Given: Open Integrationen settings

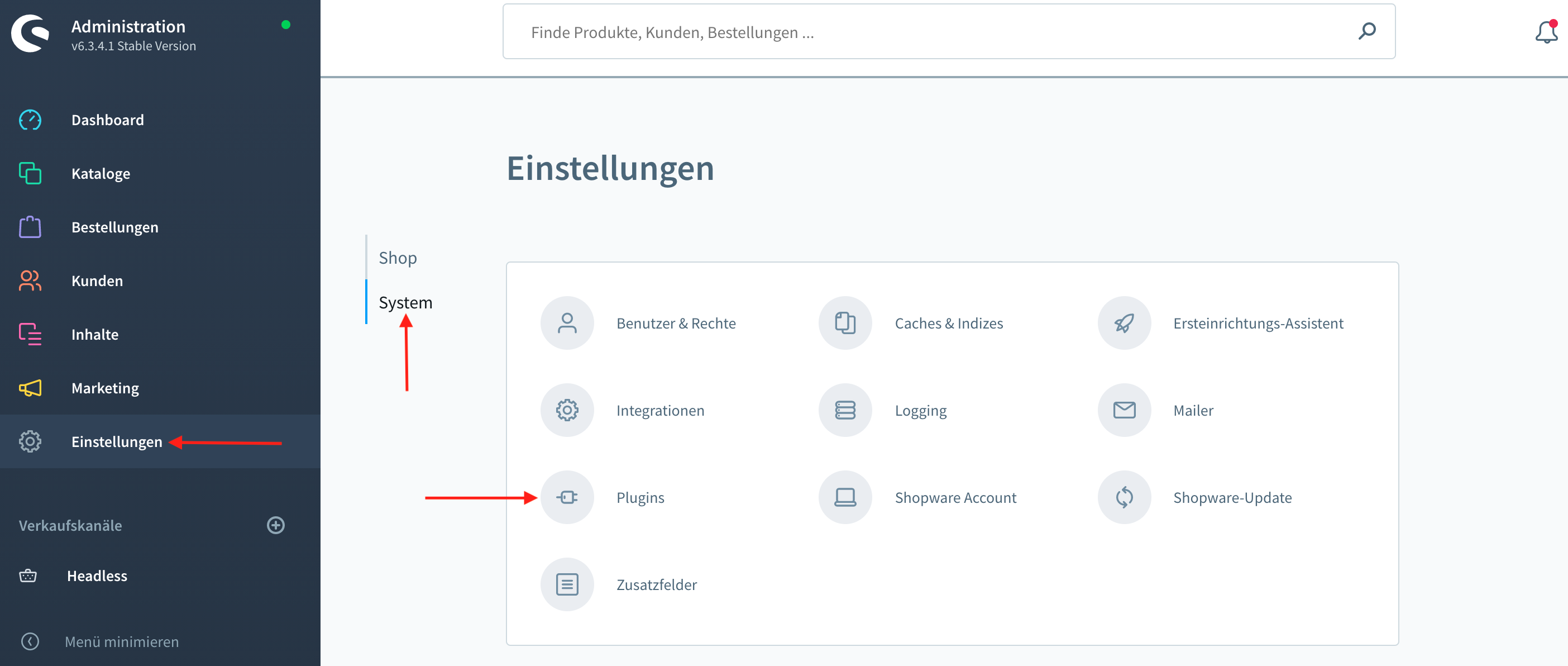Looking at the screenshot, I should tap(660, 410).
